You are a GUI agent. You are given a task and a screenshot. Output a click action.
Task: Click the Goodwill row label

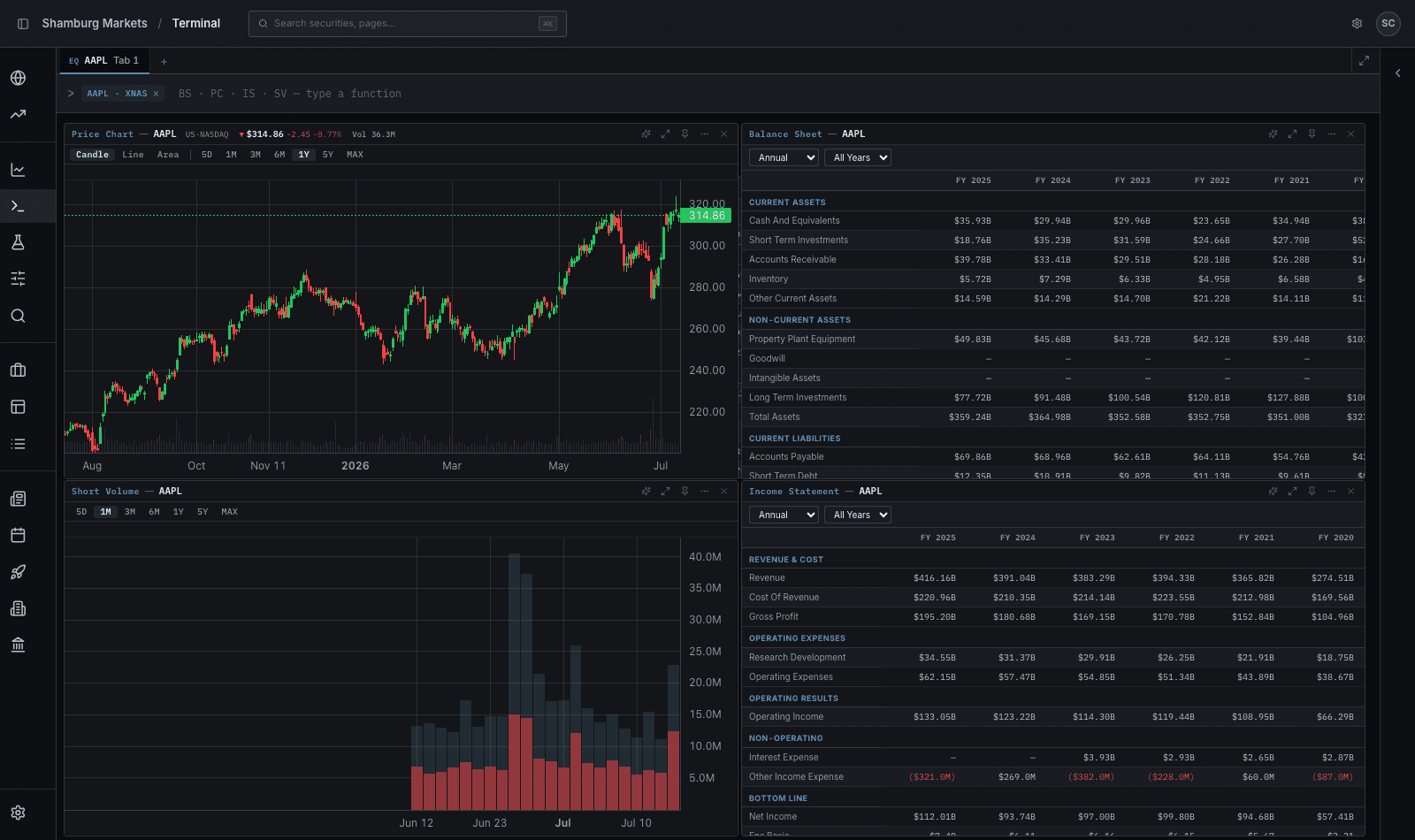pos(767,359)
